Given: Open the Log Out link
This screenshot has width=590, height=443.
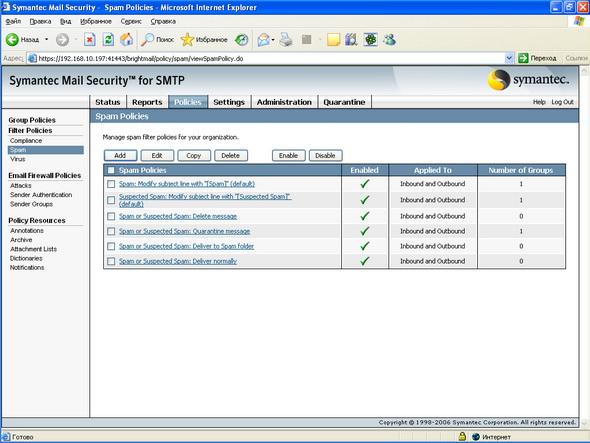Looking at the screenshot, I should [x=562, y=102].
